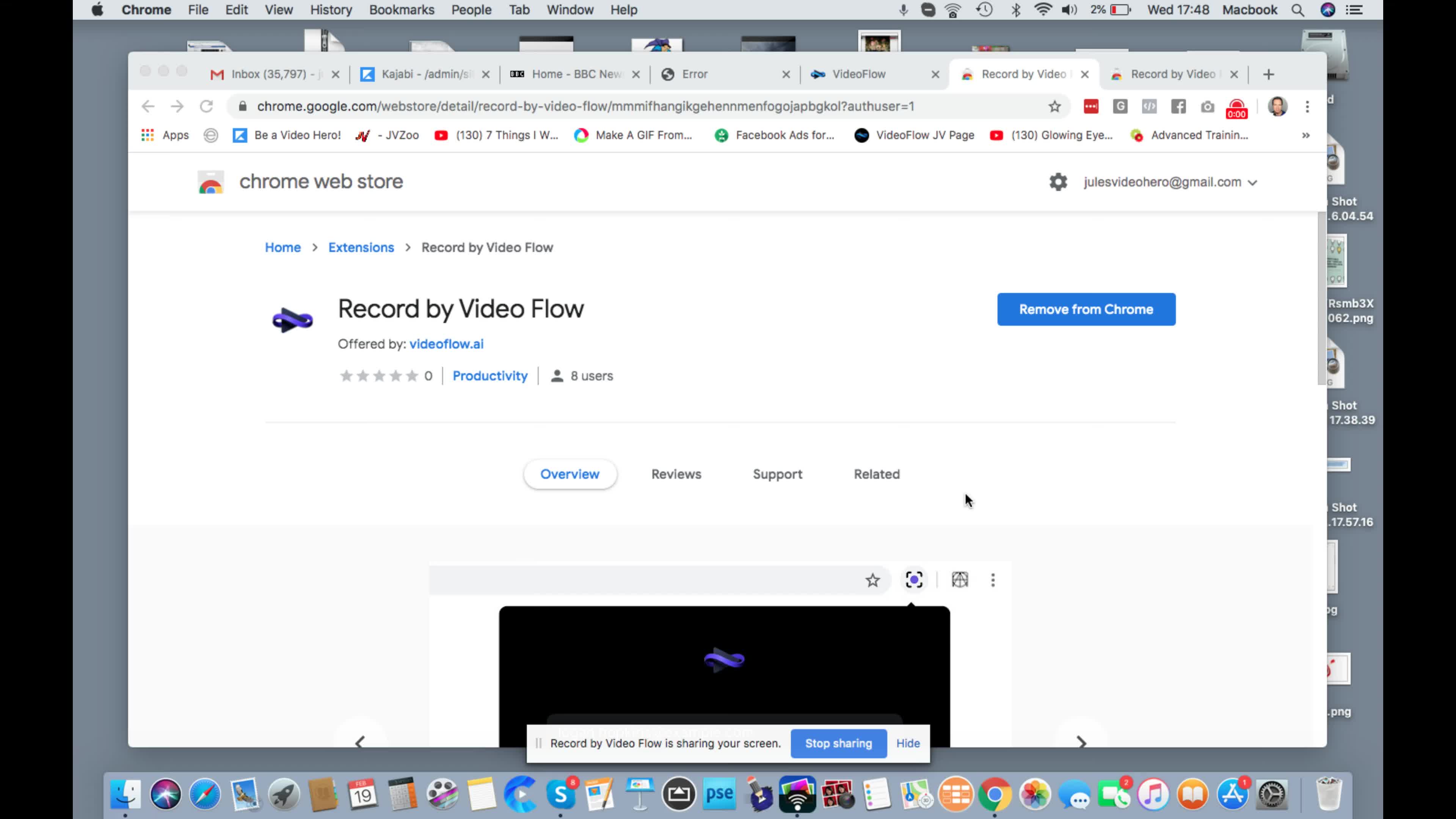
Task: Click Remove from Chrome button
Action: click(1086, 309)
